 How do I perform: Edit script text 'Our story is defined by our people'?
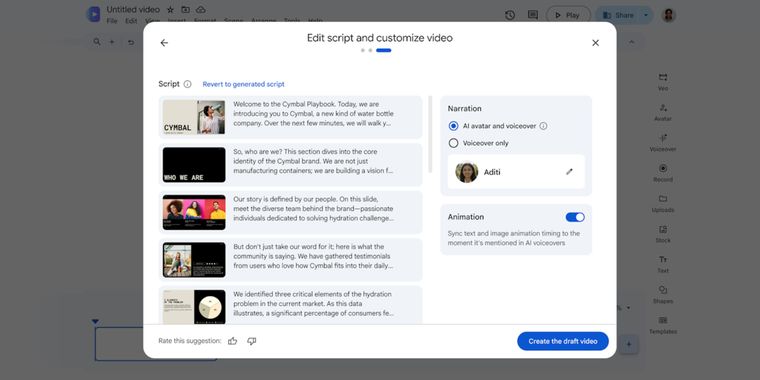tap(313, 209)
